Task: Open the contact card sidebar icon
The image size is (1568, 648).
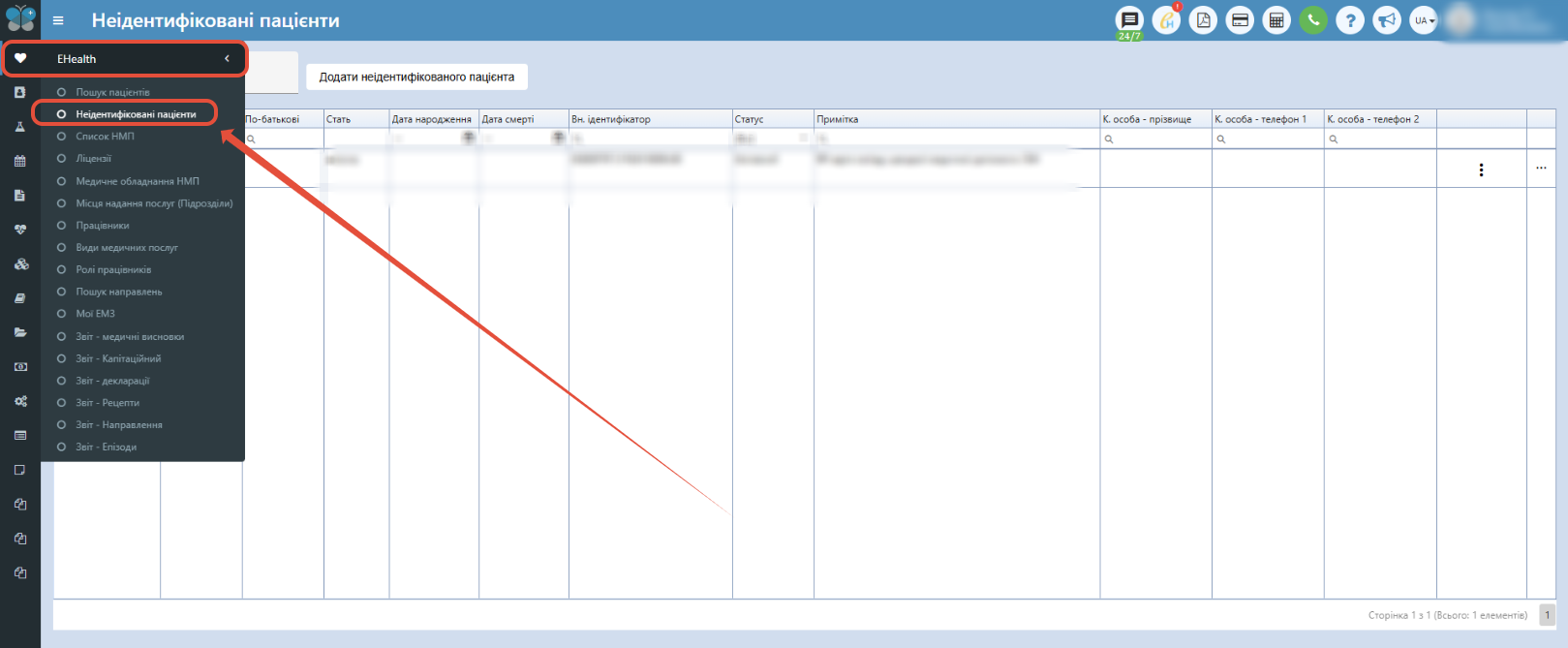Action: pos(20,93)
